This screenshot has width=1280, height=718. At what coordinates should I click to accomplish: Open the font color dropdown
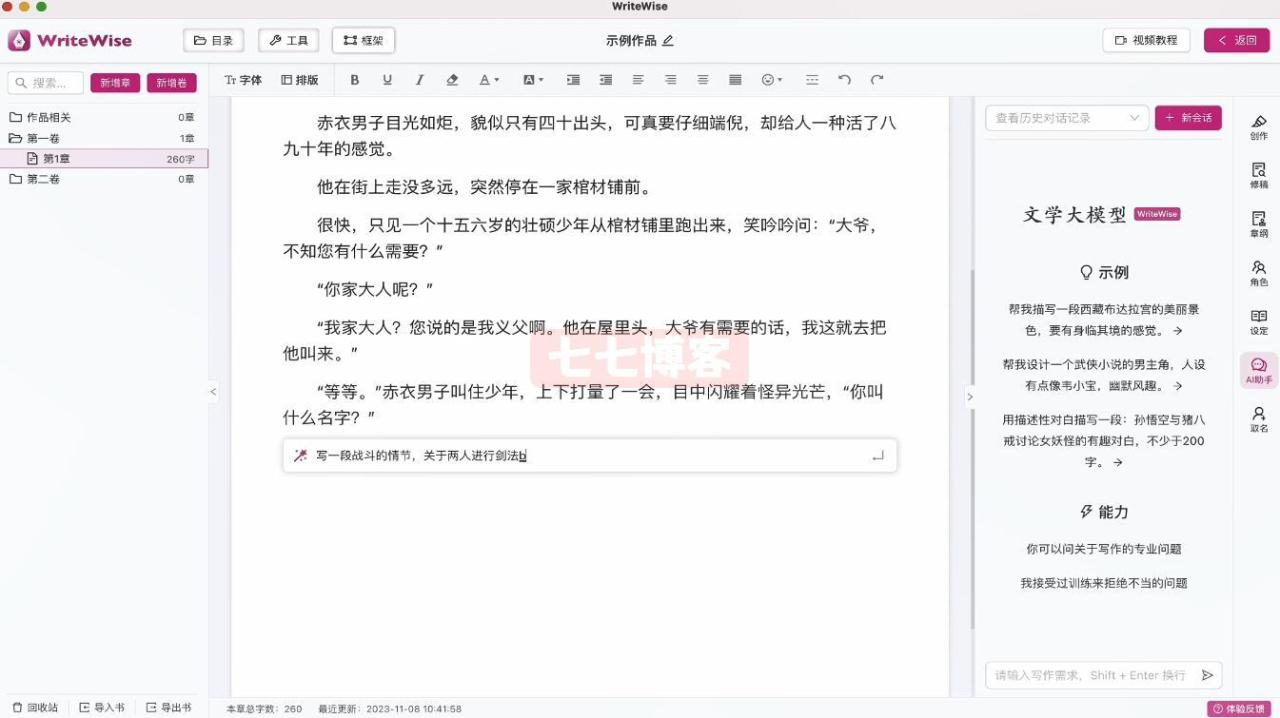tap(486, 79)
